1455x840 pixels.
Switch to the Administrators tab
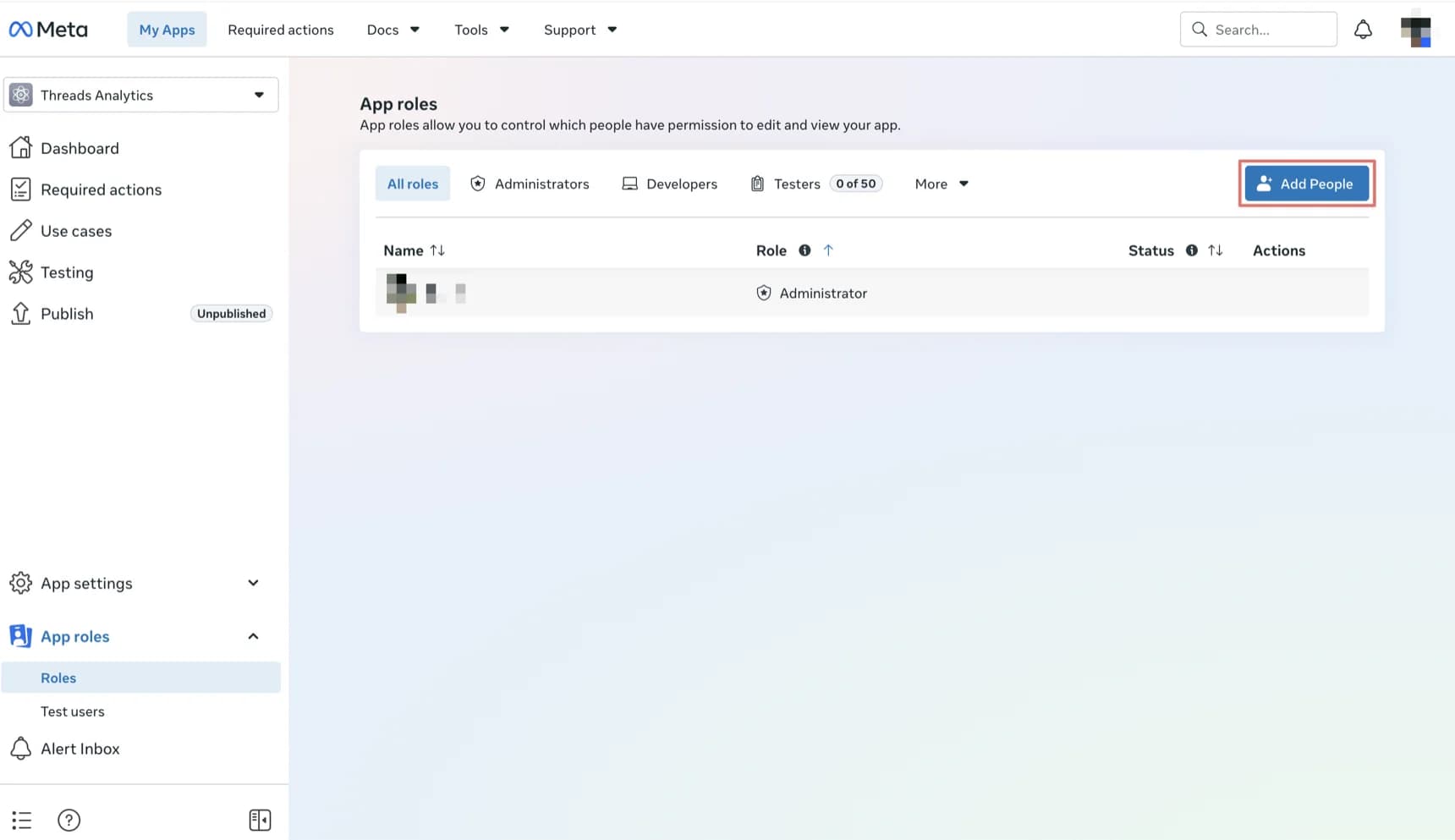(x=530, y=184)
